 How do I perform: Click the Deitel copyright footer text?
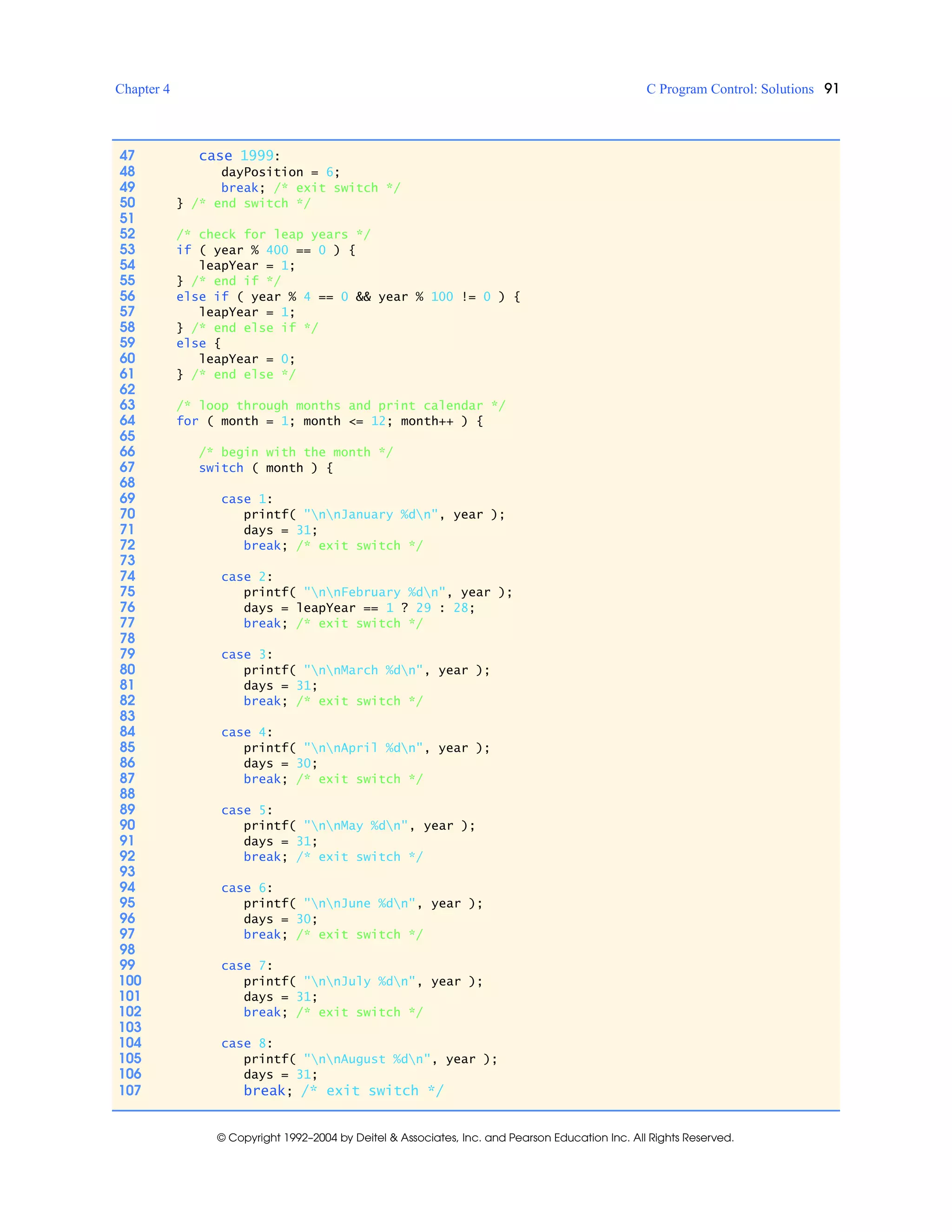coord(475,1137)
